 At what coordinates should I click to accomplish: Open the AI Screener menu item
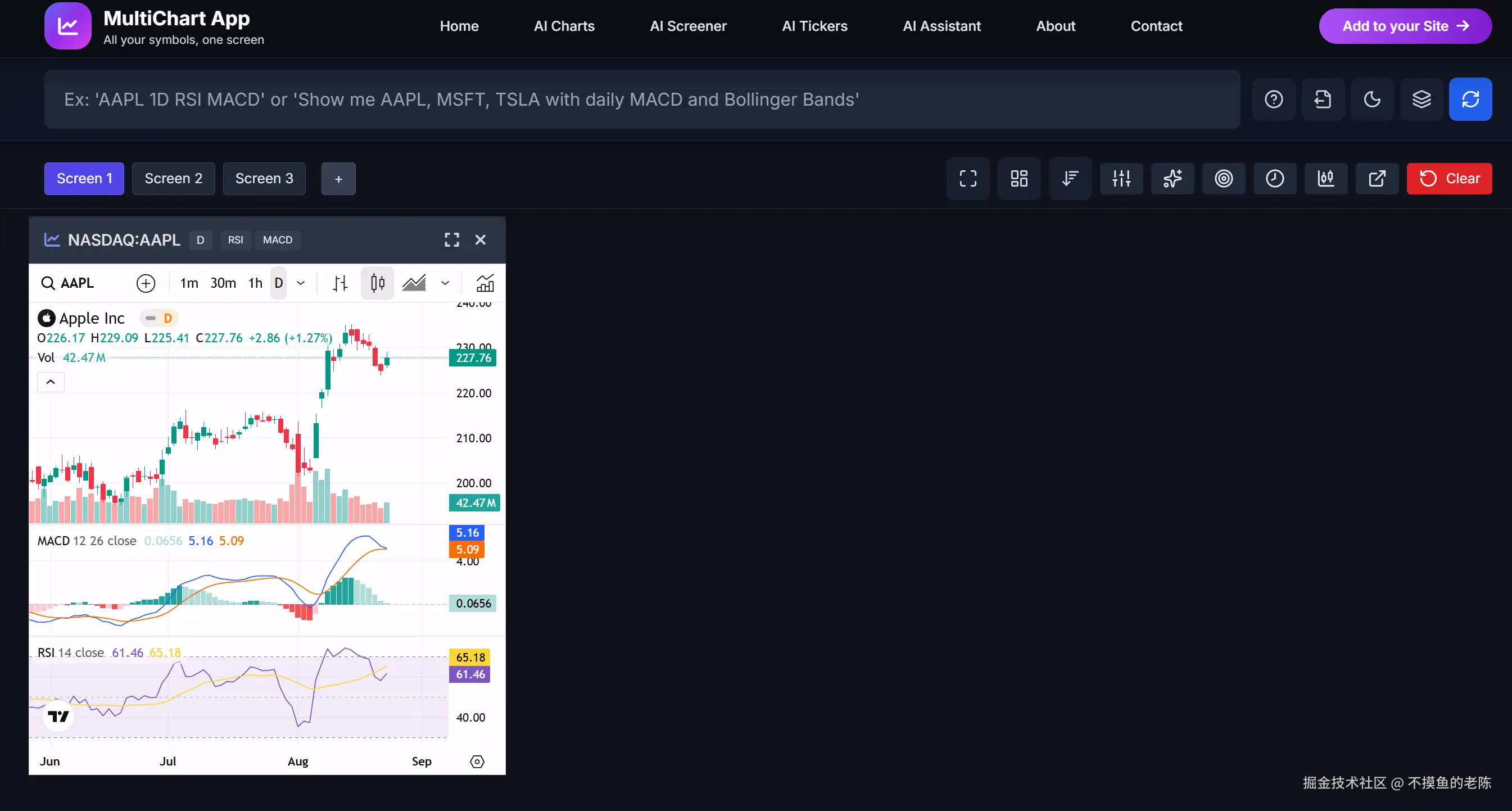tap(688, 26)
